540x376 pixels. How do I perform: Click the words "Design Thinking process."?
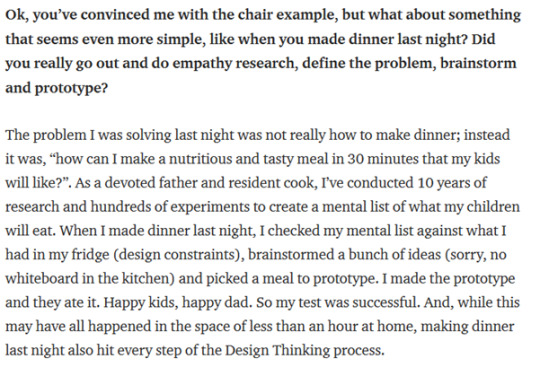coord(305,351)
